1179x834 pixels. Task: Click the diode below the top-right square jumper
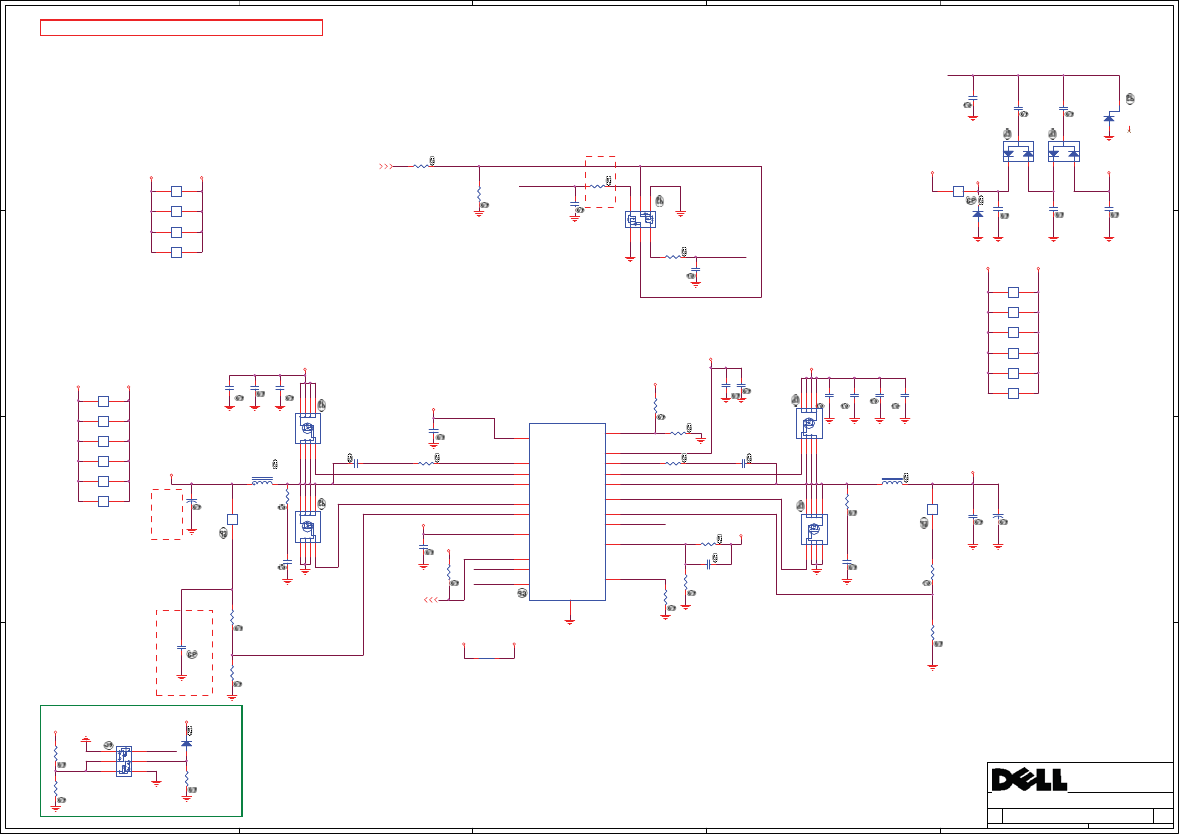point(977,214)
